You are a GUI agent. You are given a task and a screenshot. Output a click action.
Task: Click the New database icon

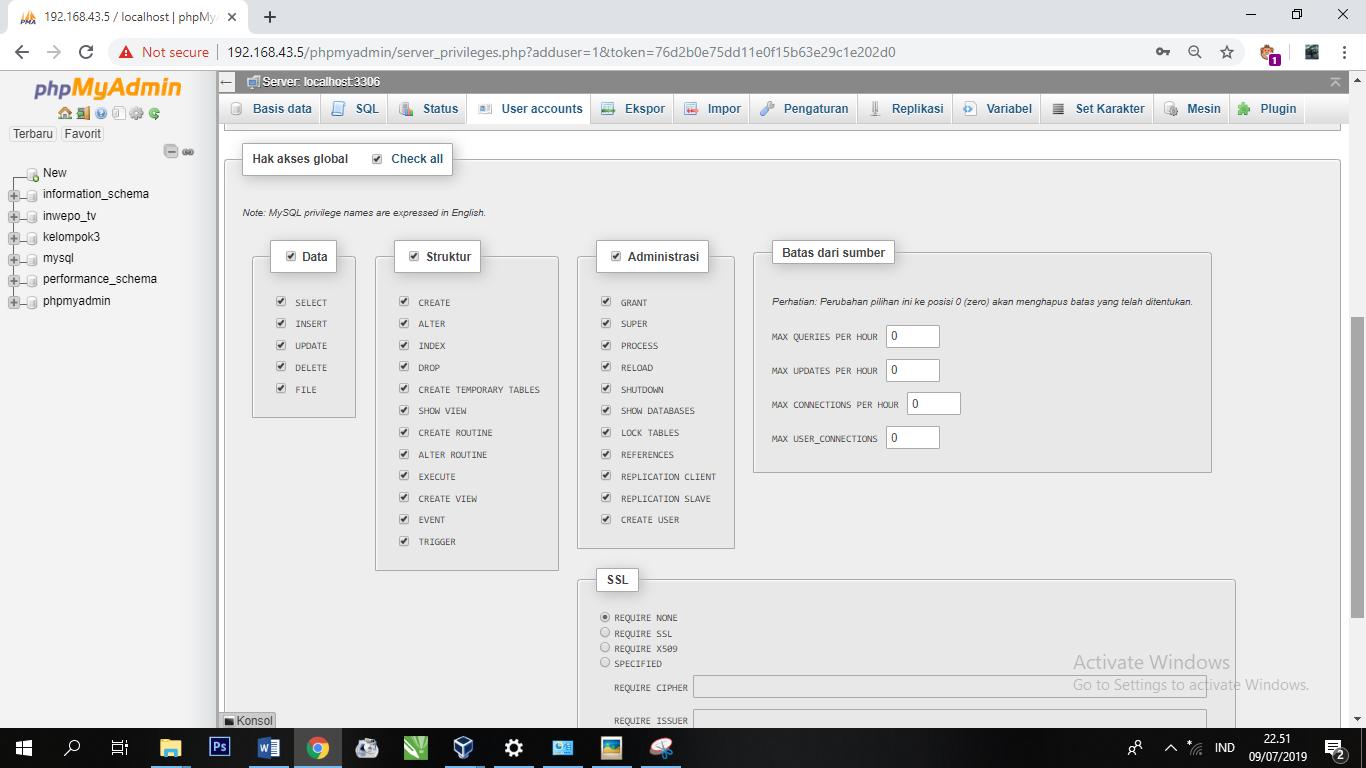tap(33, 174)
